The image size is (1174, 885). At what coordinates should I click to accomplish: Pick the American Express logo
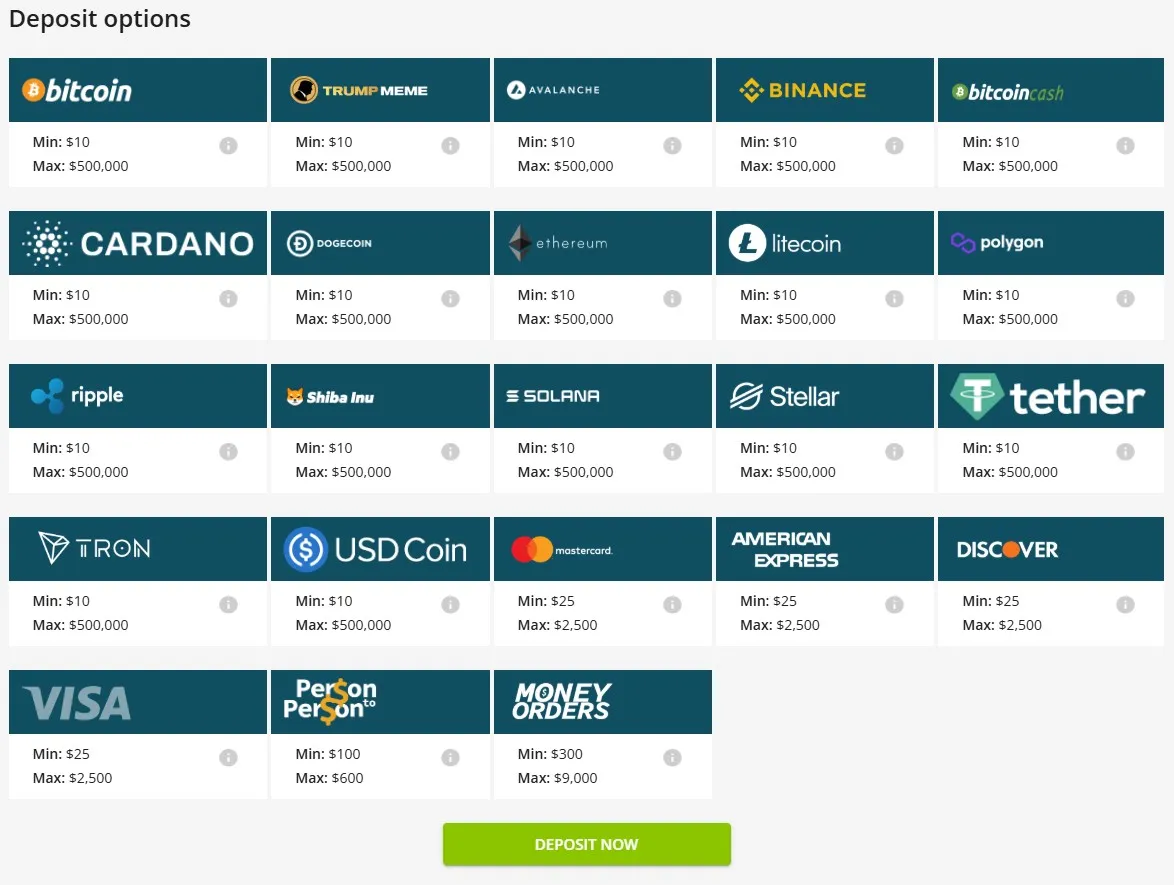[x=785, y=549]
